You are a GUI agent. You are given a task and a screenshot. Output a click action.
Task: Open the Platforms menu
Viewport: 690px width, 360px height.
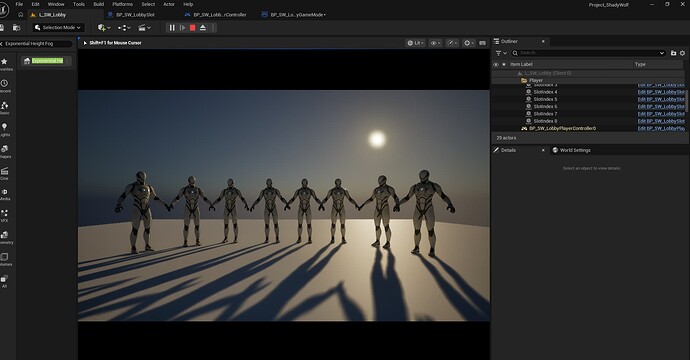pos(122,4)
